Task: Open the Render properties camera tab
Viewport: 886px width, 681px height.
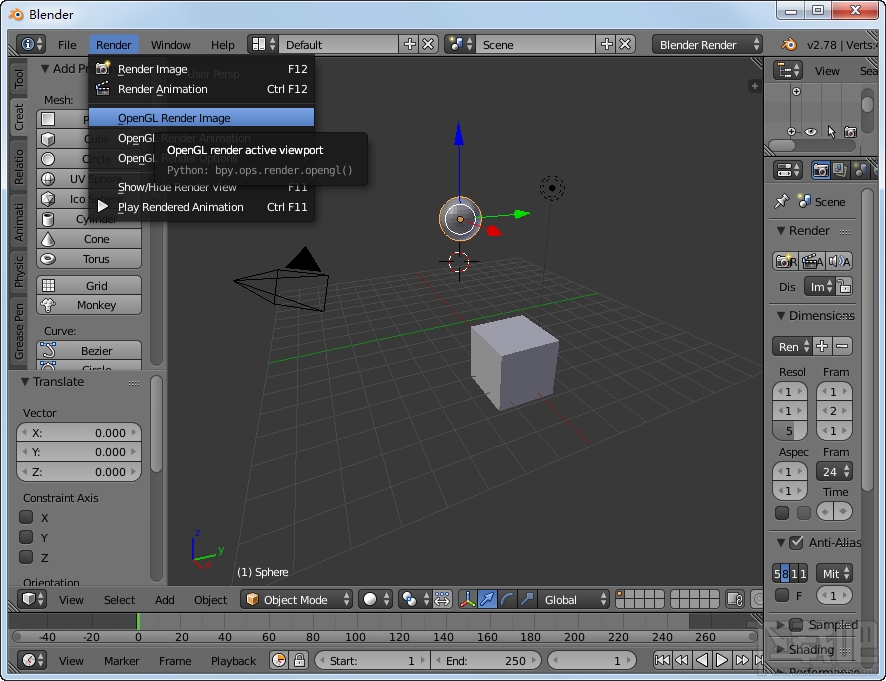Action: 821,170
